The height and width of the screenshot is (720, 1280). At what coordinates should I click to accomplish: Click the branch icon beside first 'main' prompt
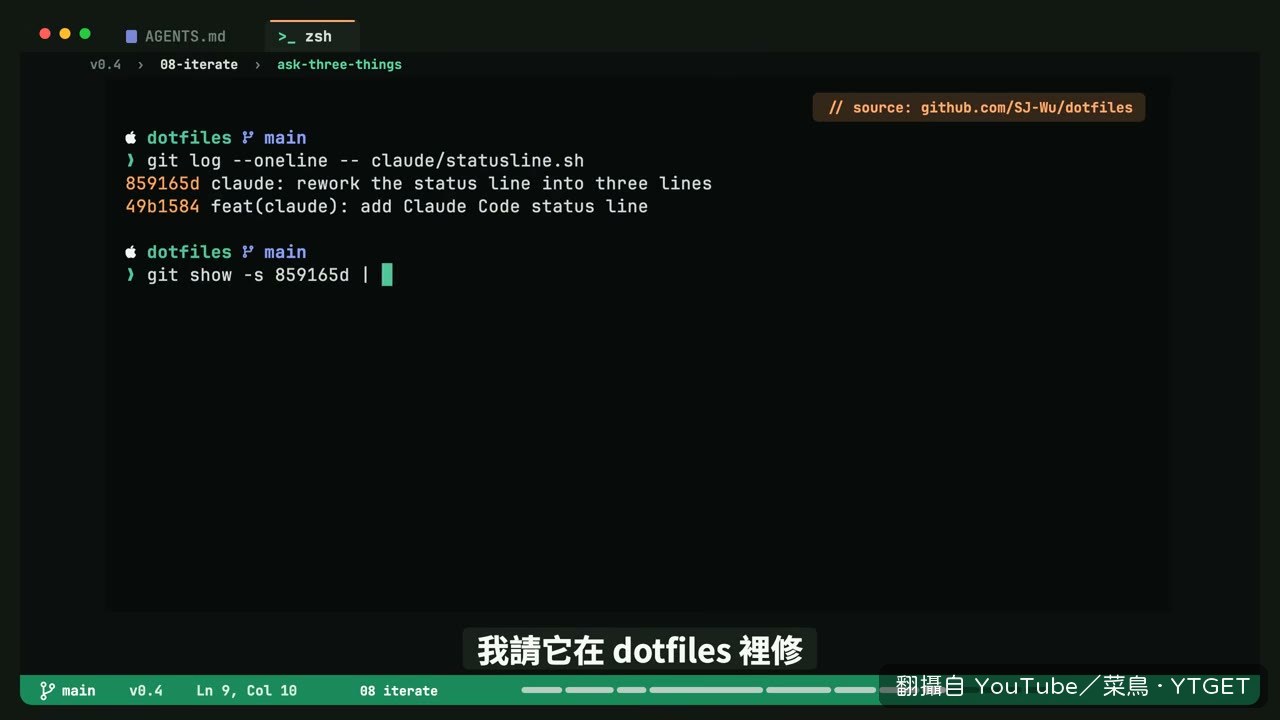248,138
